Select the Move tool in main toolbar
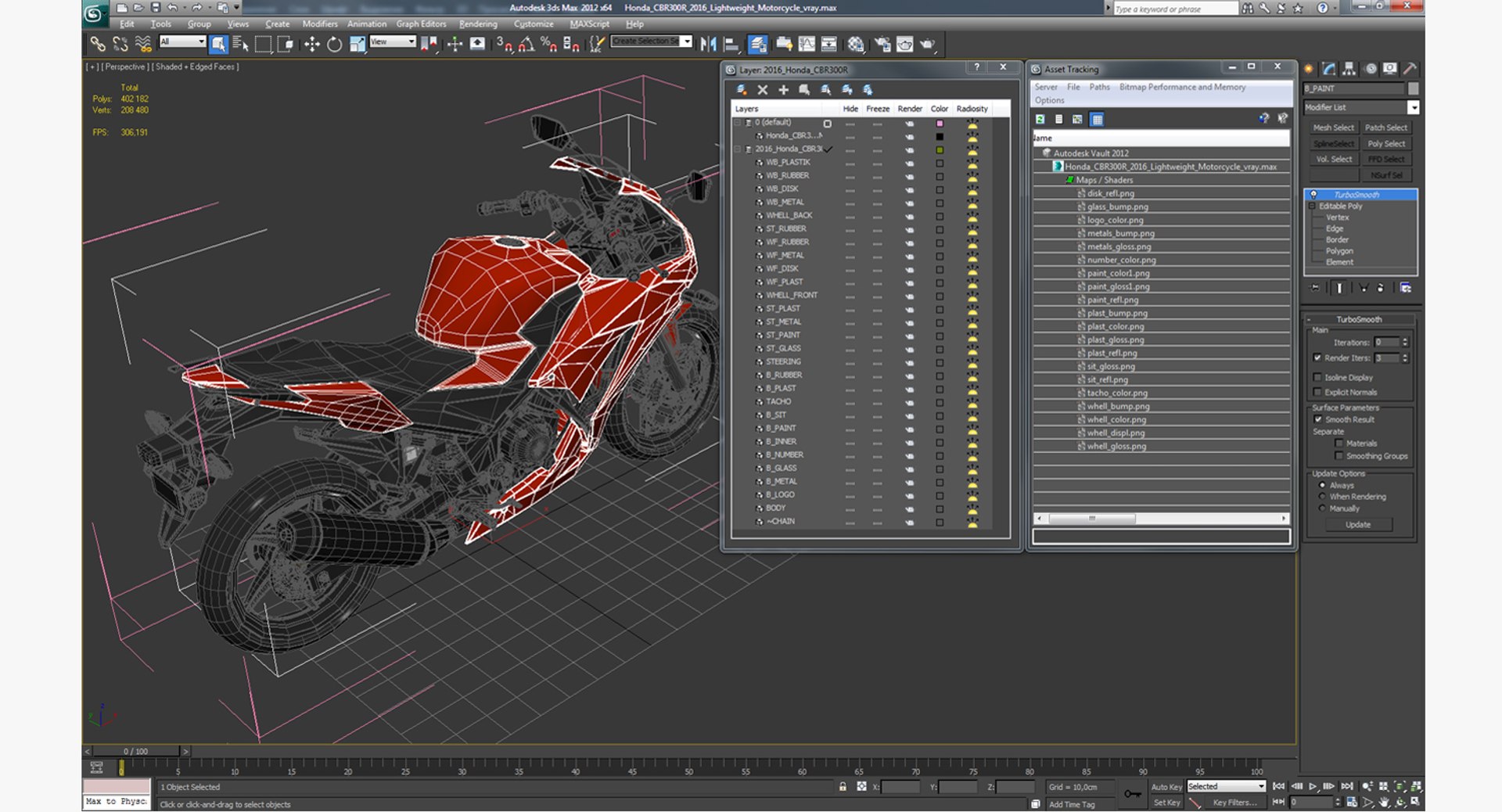The width and height of the screenshot is (1502, 812). pyautogui.click(x=311, y=45)
